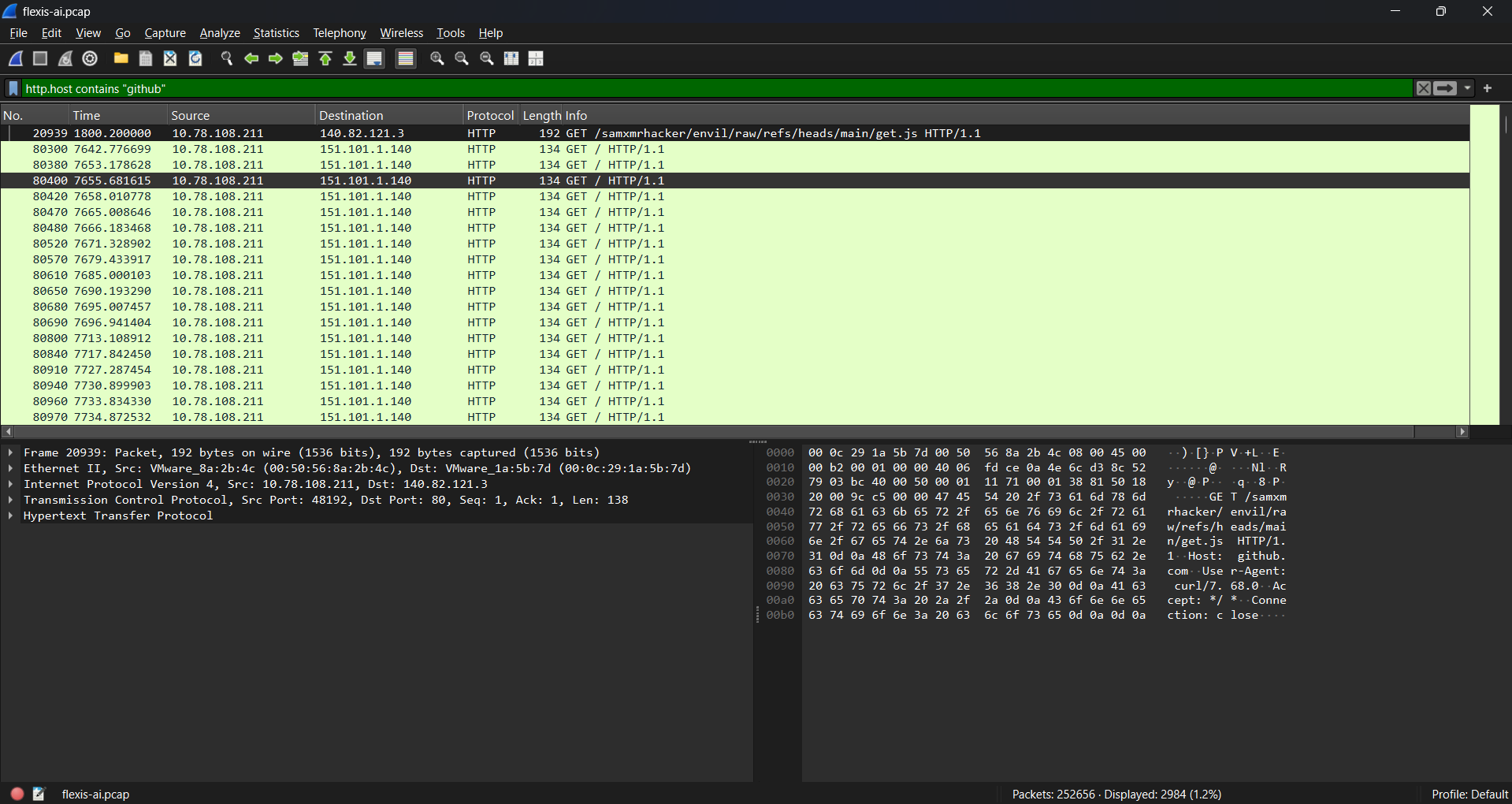Open the File menu

18,33
